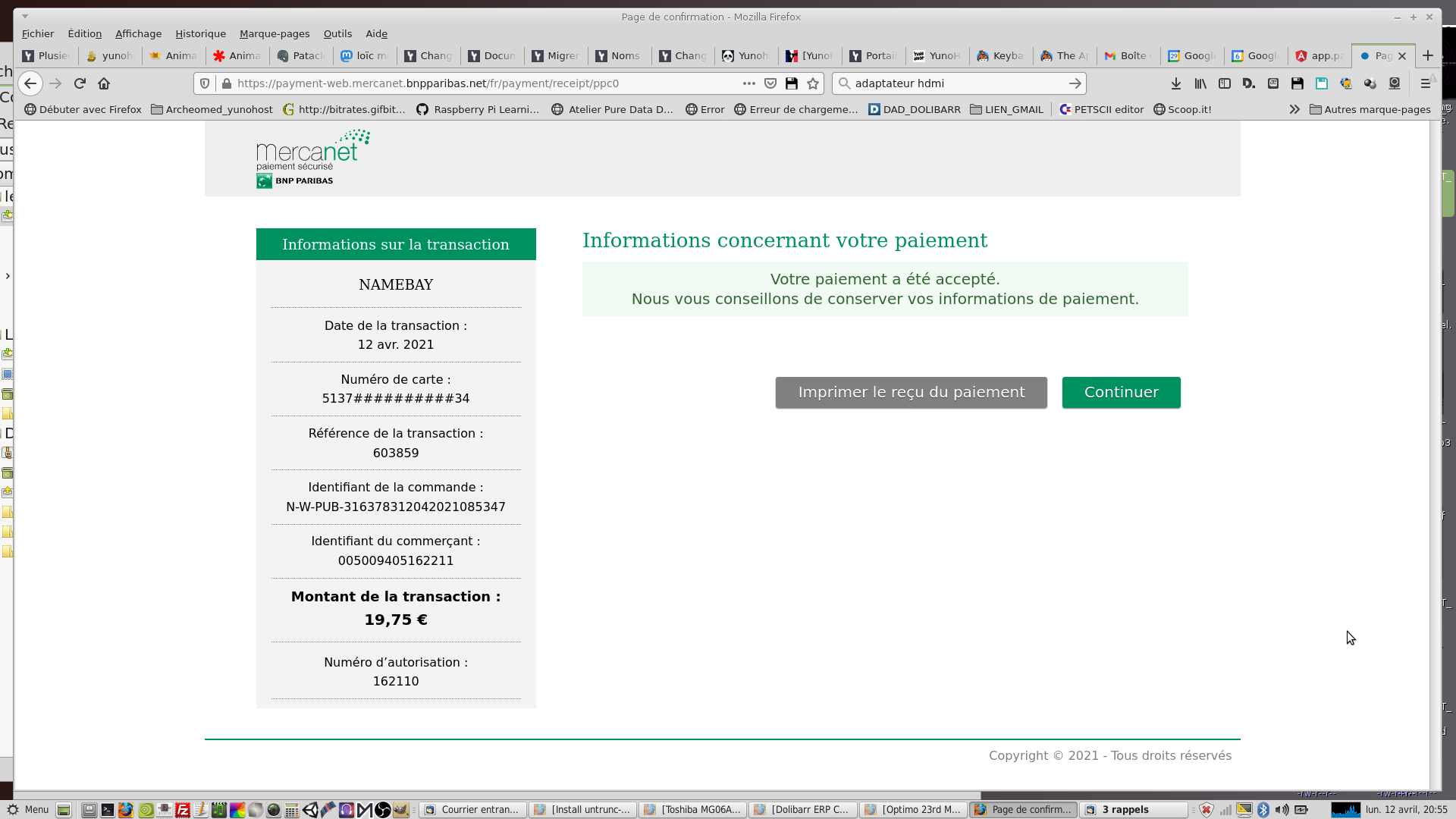Click the Firefox home icon

tap(104, 83)
